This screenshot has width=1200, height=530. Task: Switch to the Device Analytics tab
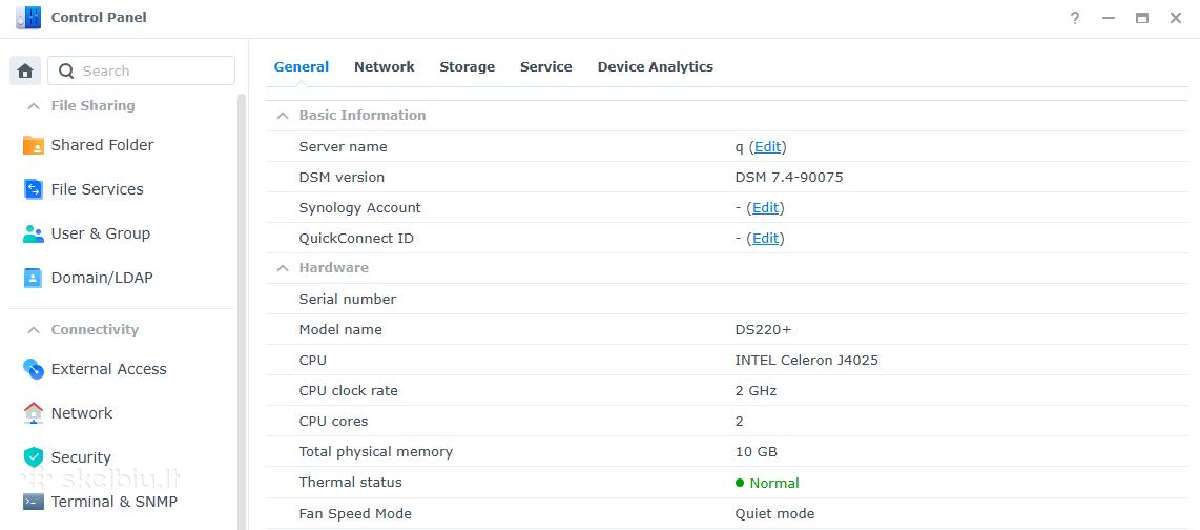tap(655, 67)
